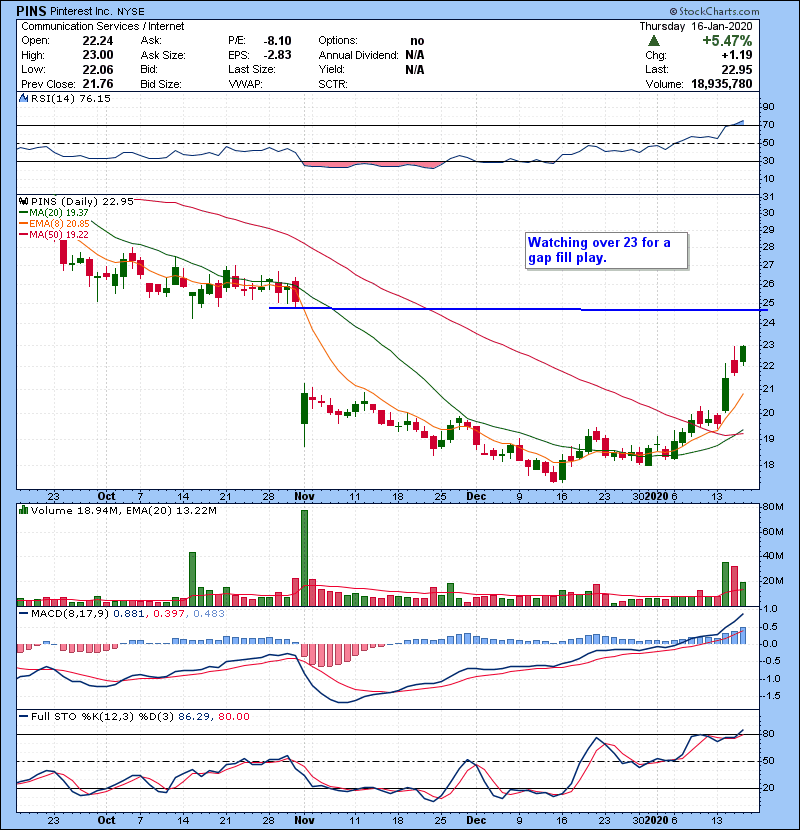The width and height of the screenshot is (800, 830).
Task: Click the "Watching over 23" annotation box
Action: coord(607,251)
